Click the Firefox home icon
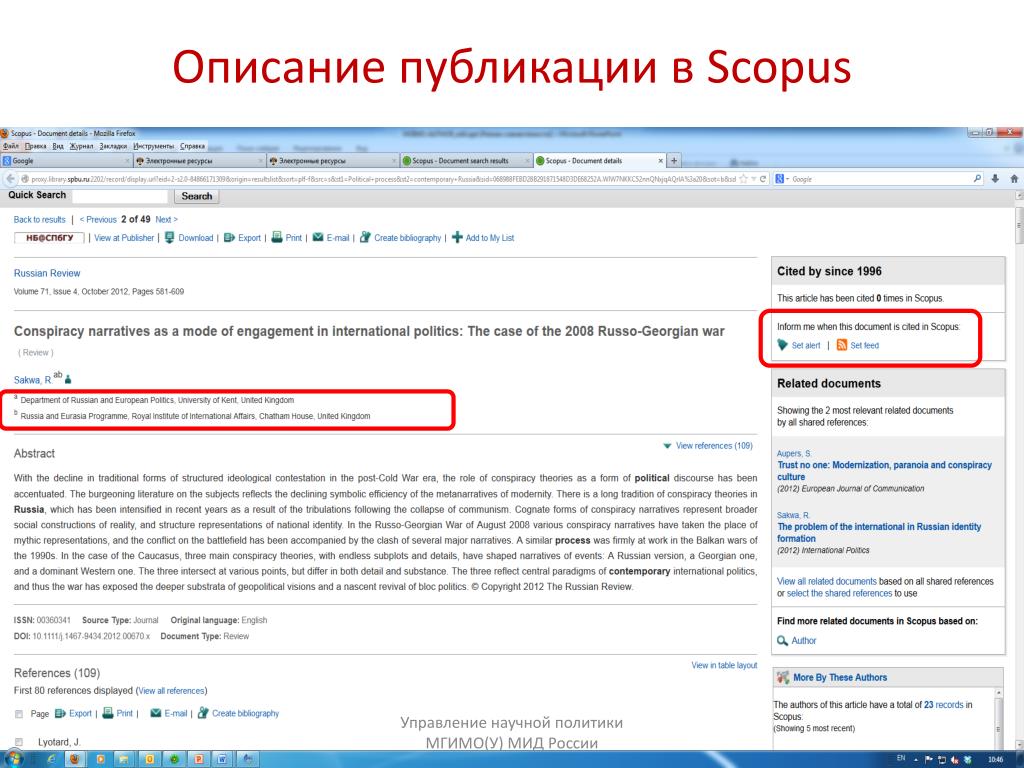 point(1014,178)
